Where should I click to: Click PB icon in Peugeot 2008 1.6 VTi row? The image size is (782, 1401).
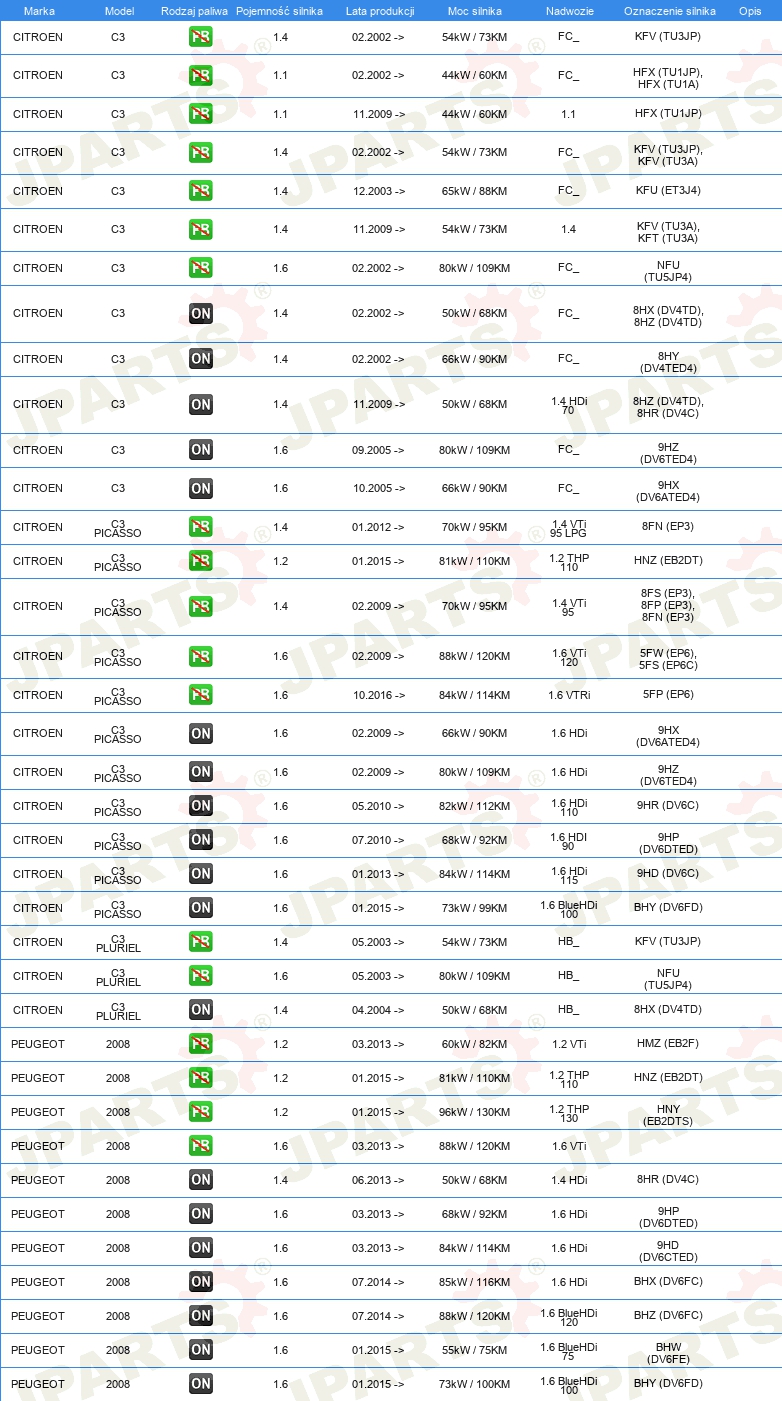pos(201,1146)
